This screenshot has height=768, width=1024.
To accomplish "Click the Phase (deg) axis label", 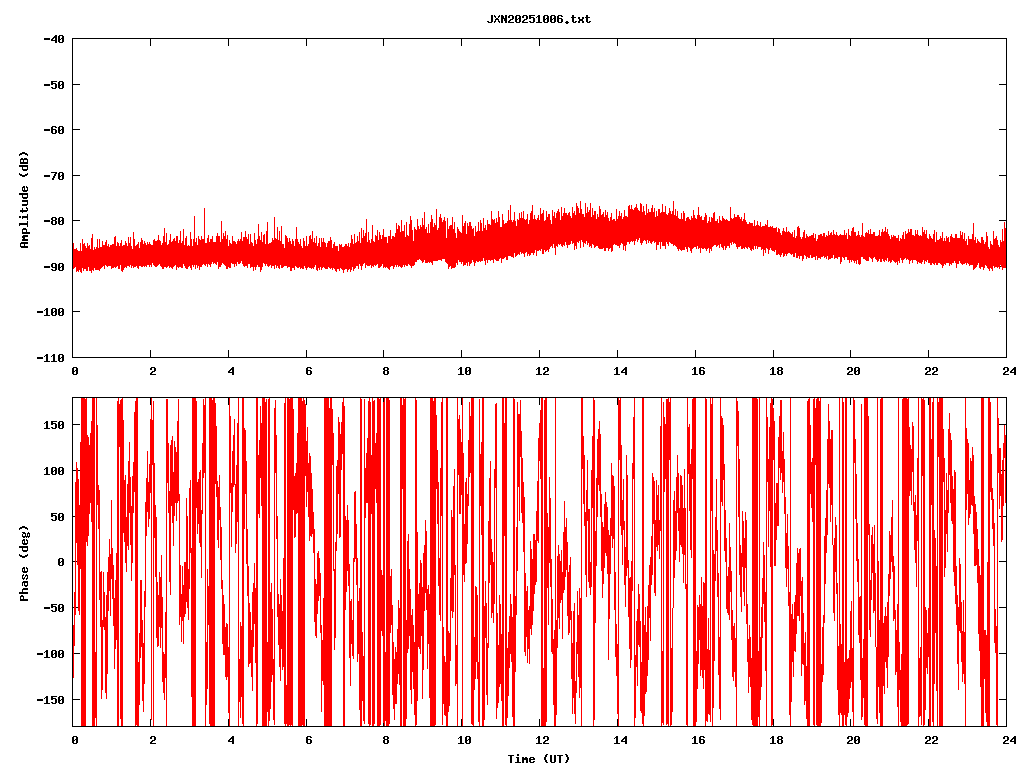I will click(x=23, y=562).
